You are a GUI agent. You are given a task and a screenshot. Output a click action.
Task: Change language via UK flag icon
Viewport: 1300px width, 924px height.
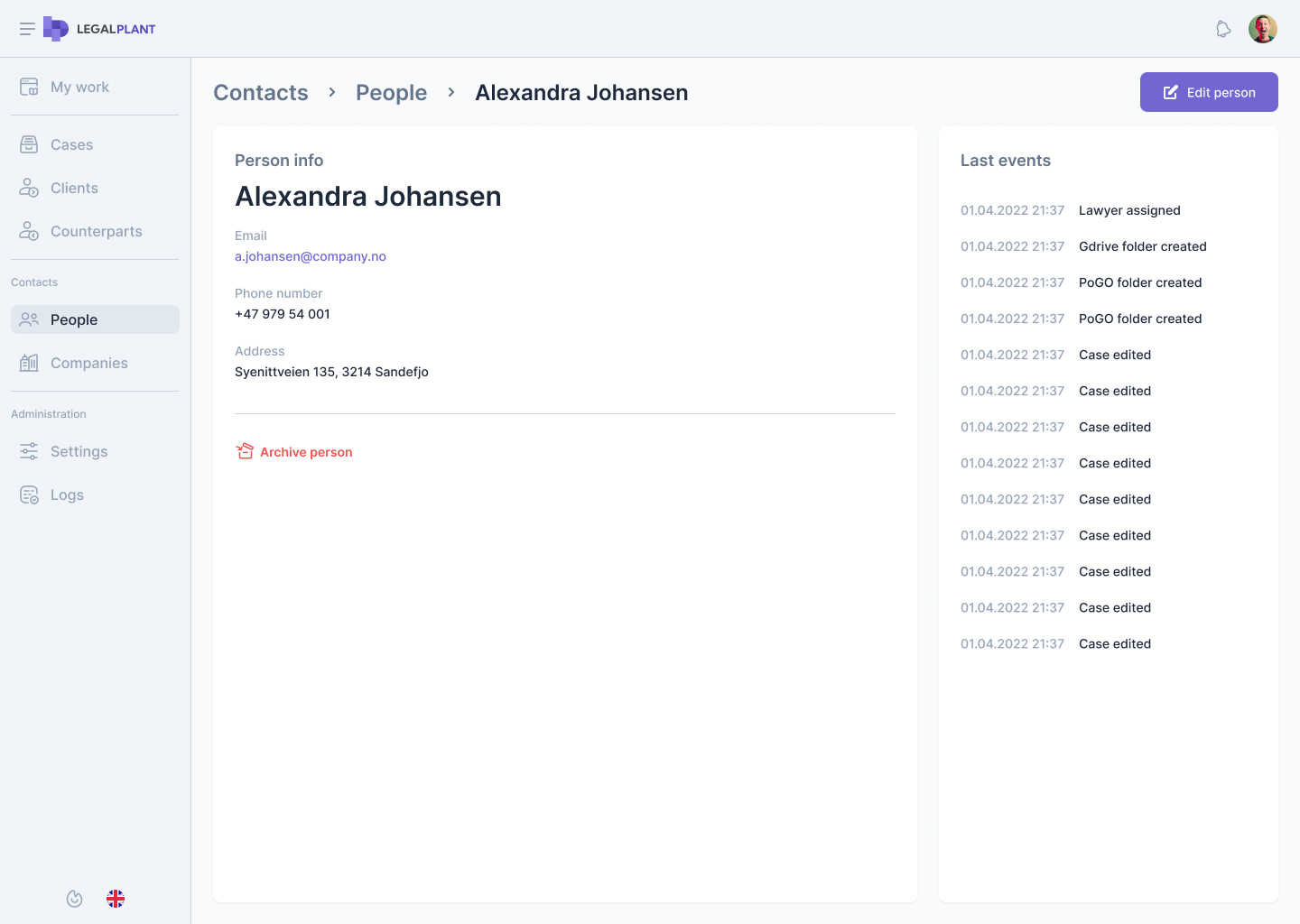coord(116,899)
